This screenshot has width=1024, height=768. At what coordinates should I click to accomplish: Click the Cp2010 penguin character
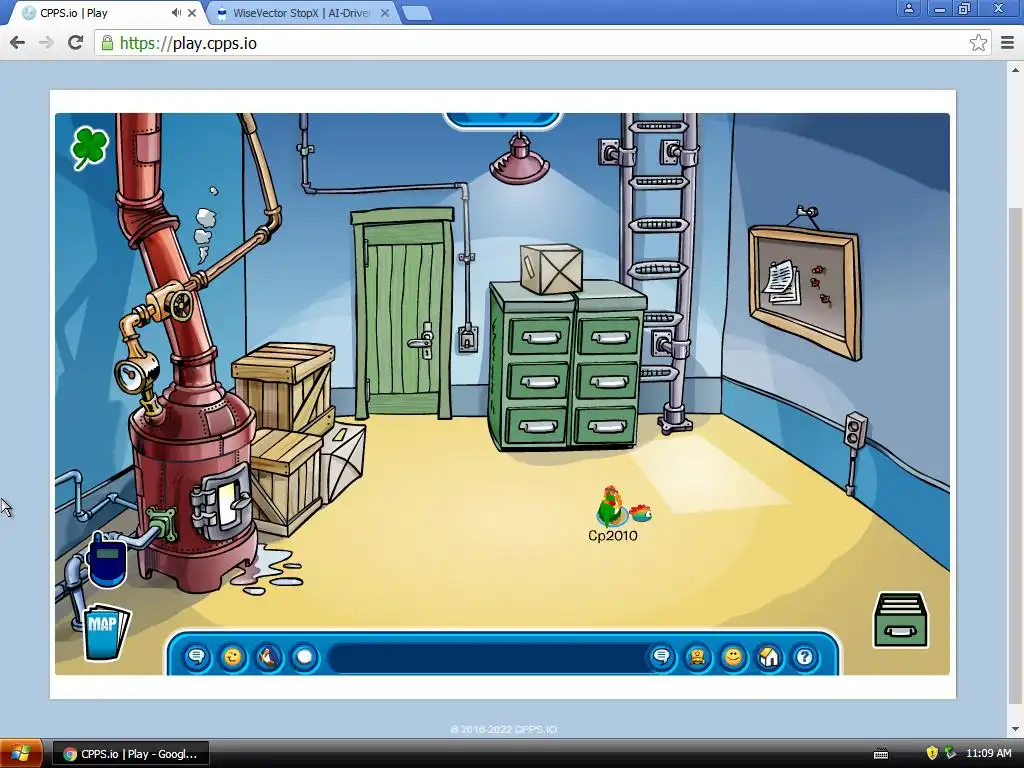tap(611, 506)
